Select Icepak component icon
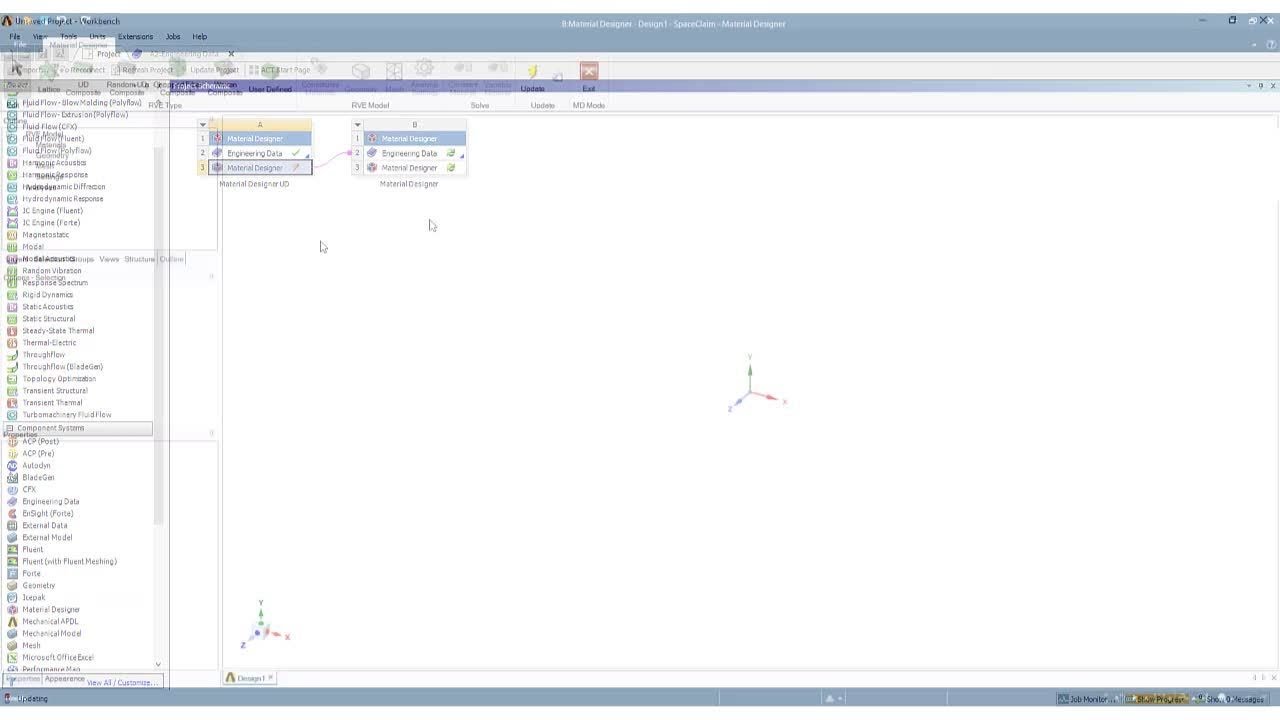 [12, 597]
